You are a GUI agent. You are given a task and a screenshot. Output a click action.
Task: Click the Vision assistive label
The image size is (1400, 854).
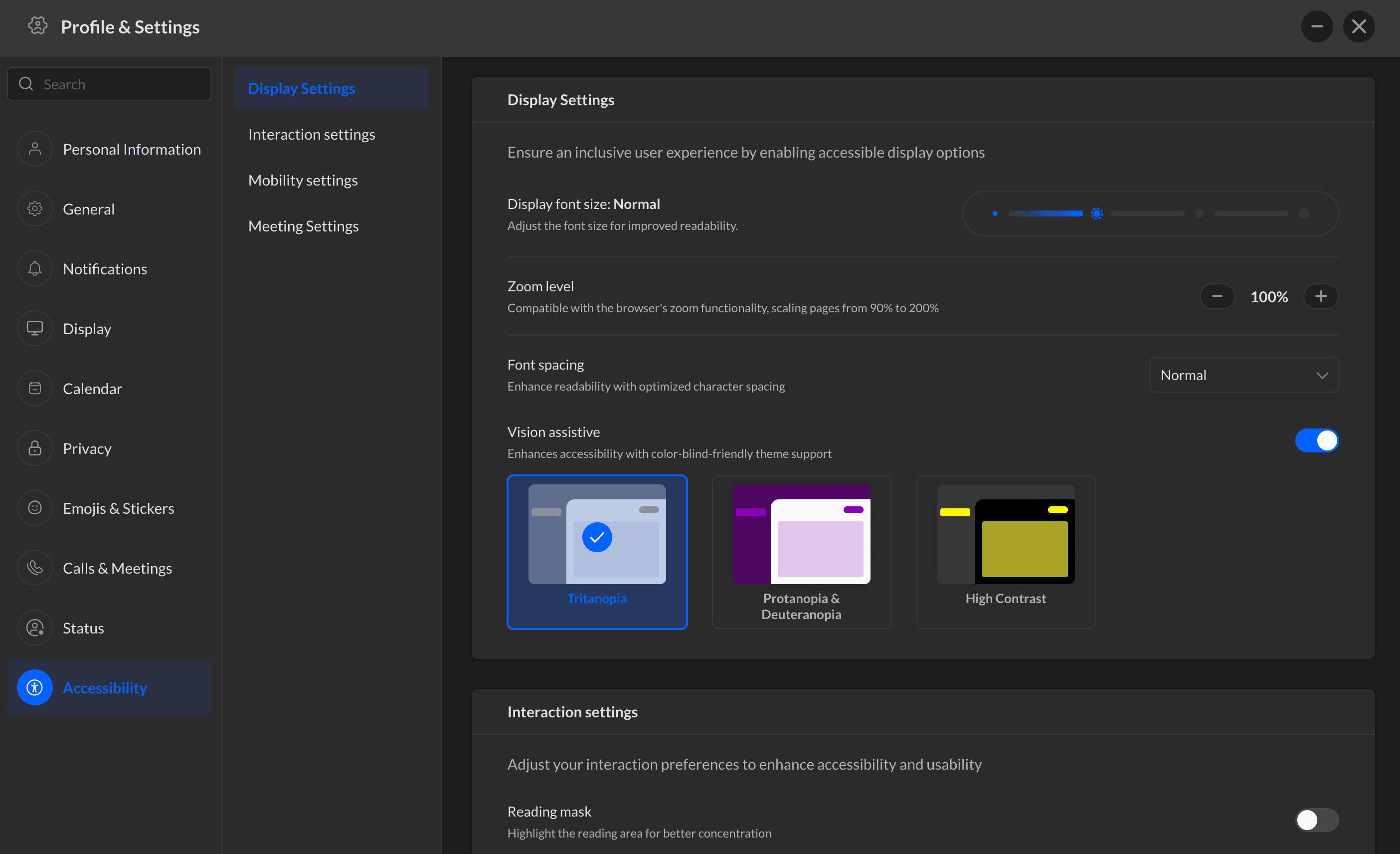pos(553,431)
